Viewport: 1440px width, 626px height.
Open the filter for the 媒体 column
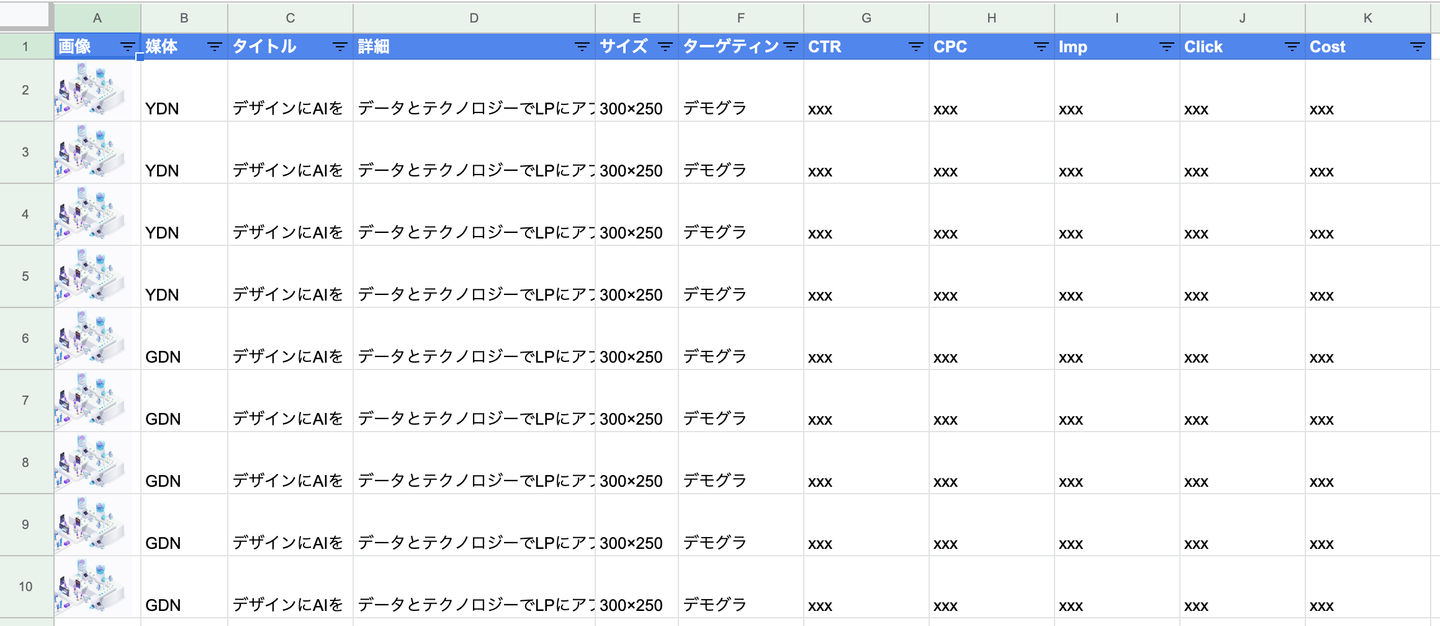[x=214, y=47]
